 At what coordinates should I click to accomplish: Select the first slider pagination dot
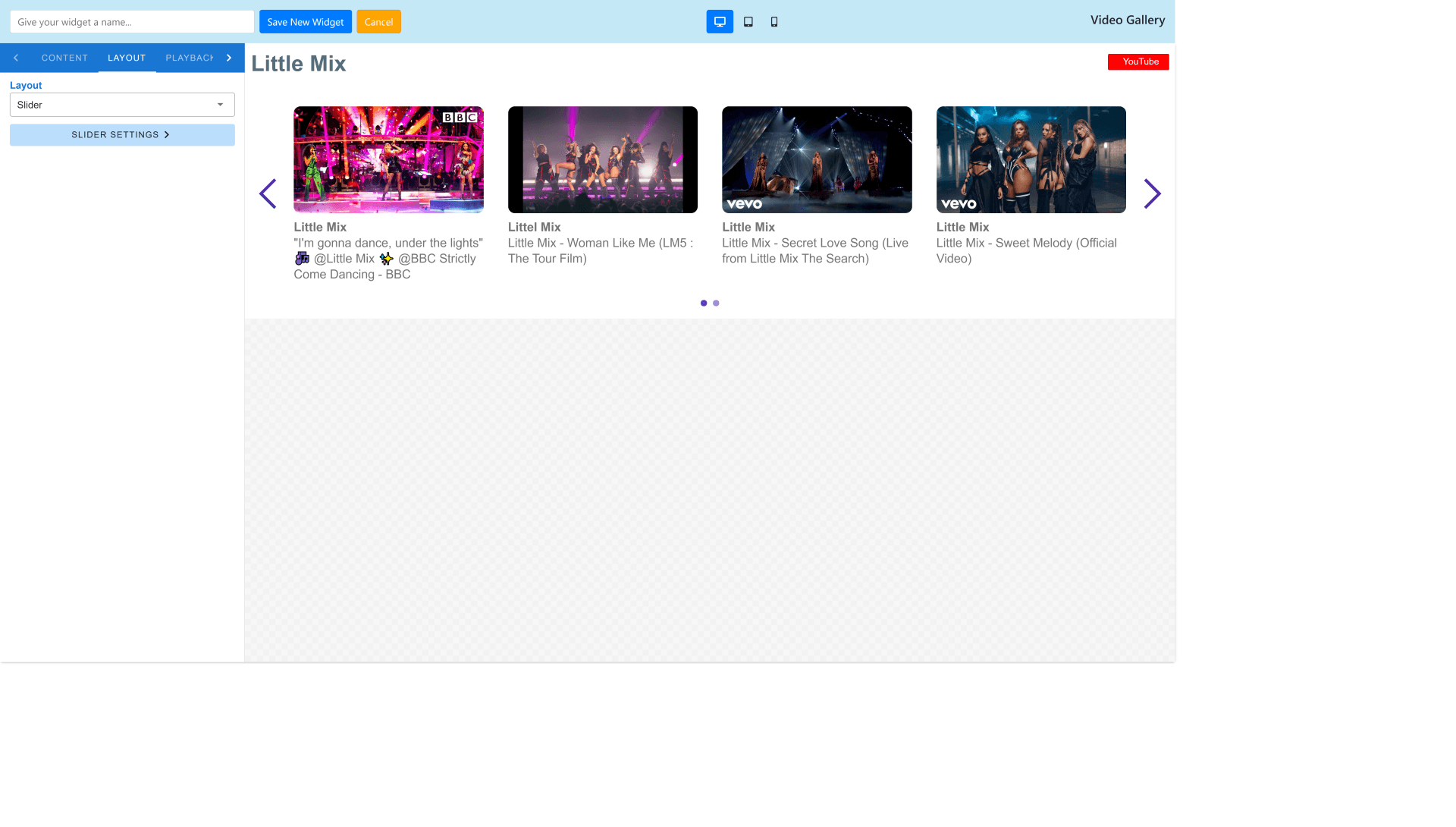coord(703,302)
